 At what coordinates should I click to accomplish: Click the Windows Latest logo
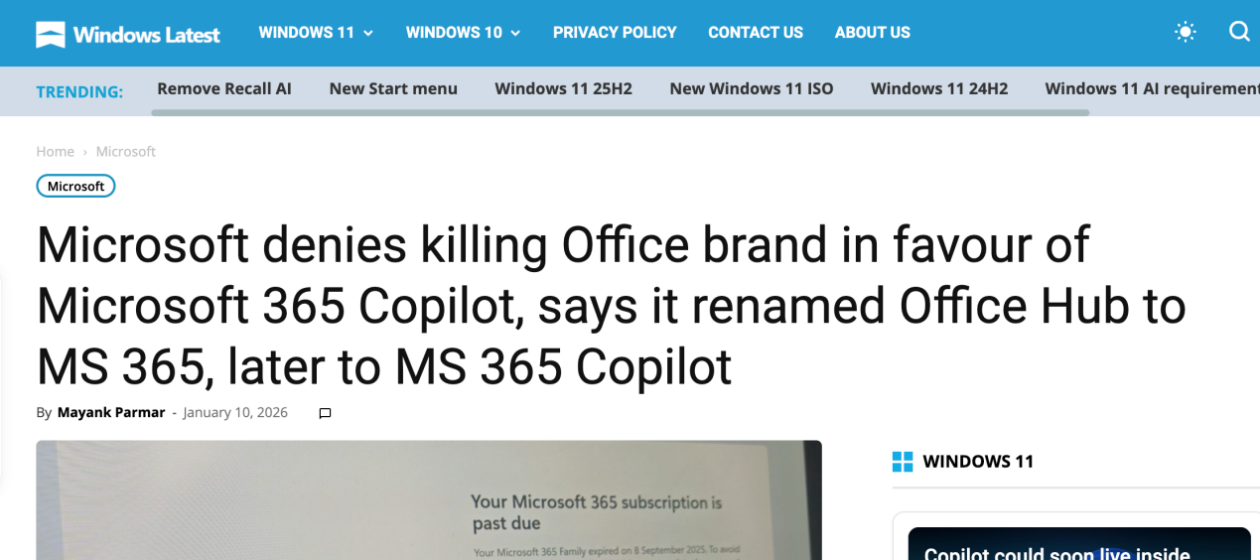pos(128,34)
